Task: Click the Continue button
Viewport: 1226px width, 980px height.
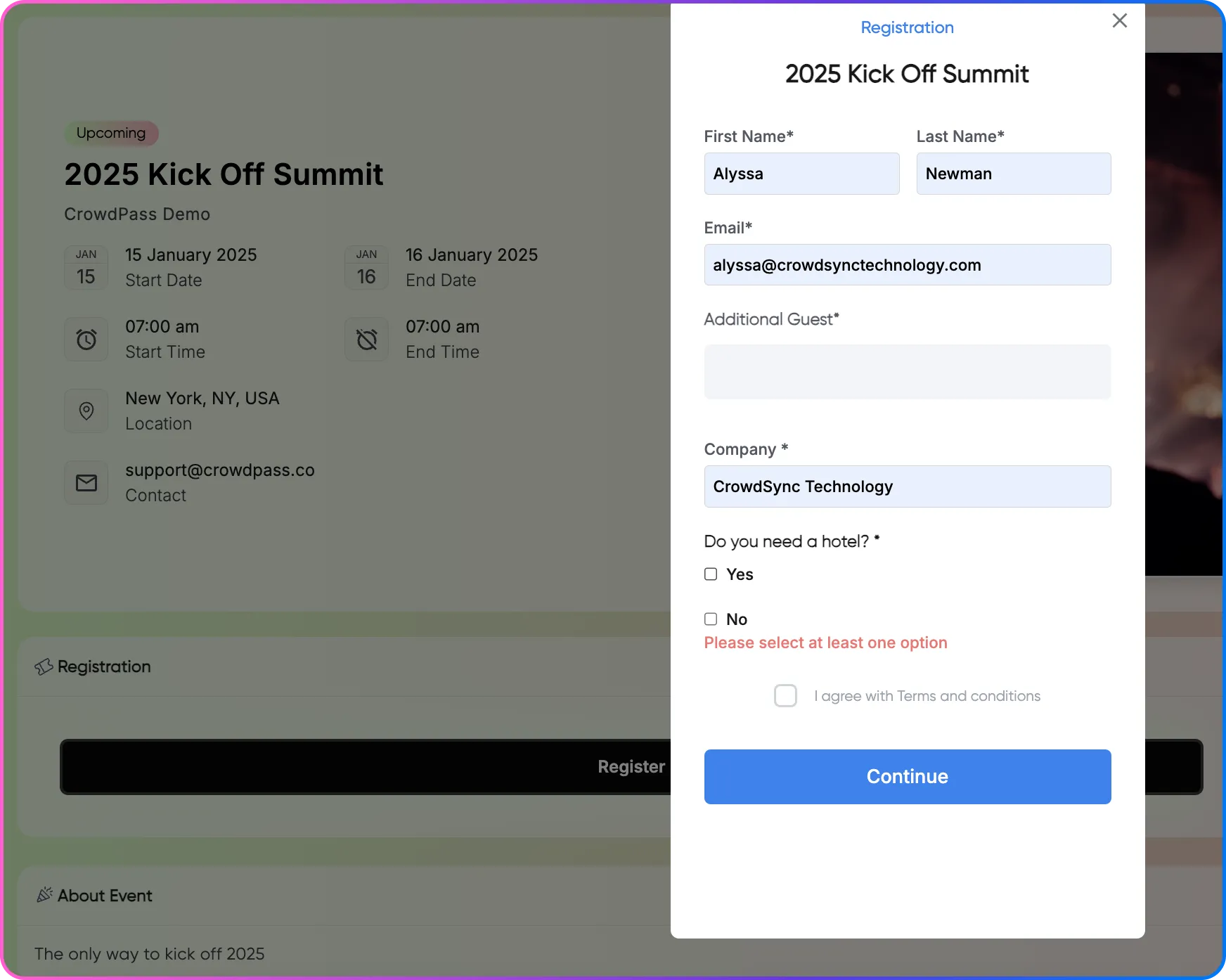Action: (x=907, y=776)
